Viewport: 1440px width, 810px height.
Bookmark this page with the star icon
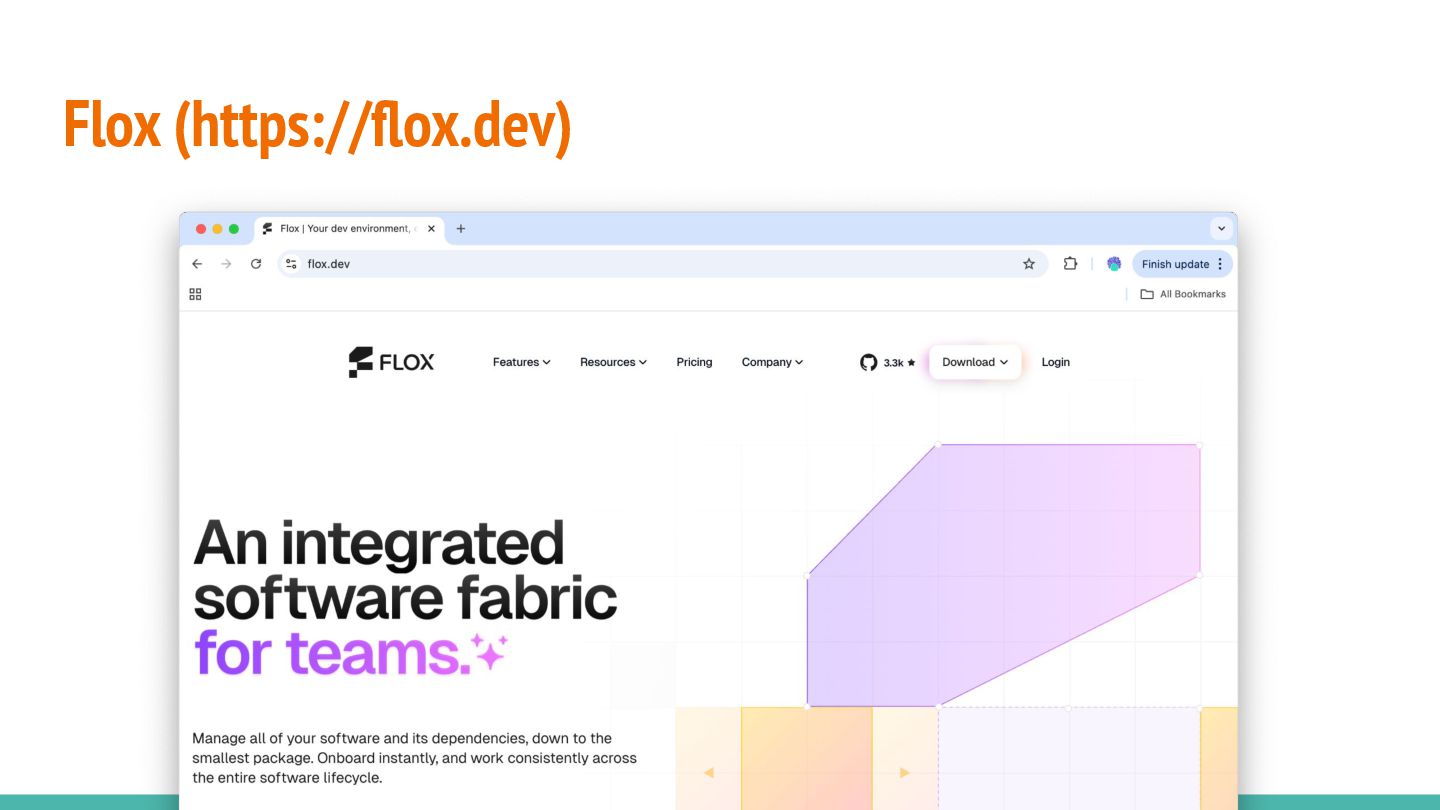coord(1029,264)
